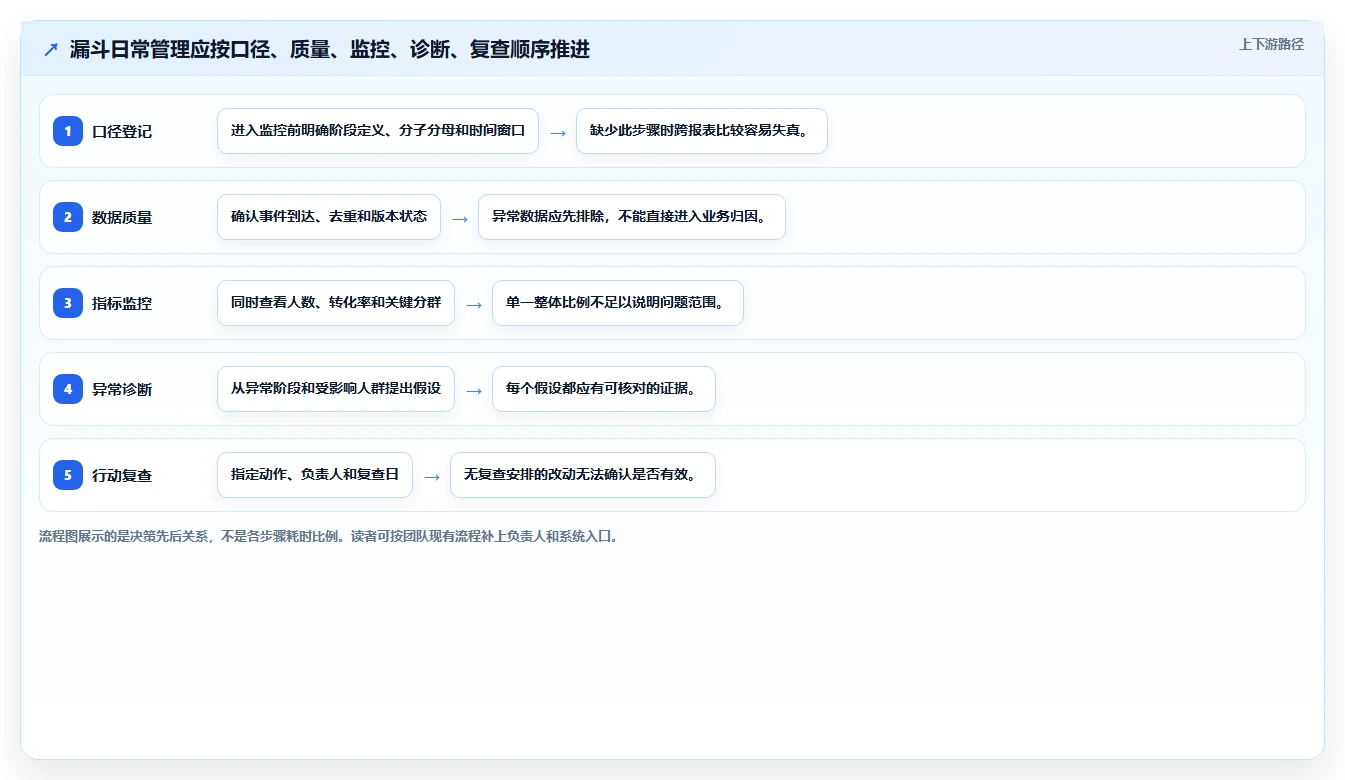Click the 异常数据应先排除 box
This screenshot has height=780, width=1345.
pos(632,217)
